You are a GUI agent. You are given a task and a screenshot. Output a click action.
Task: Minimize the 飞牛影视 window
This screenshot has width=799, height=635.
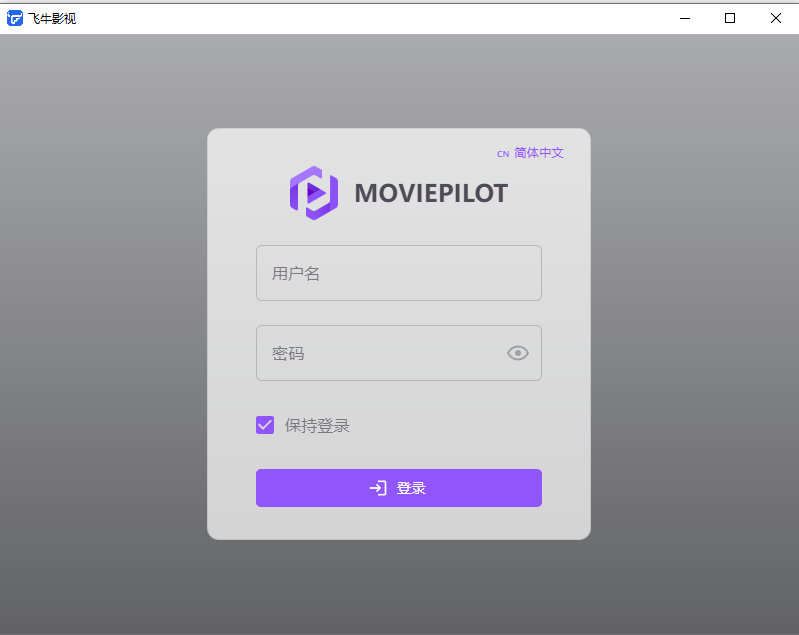pyautogui.click(x=685, y=18)
